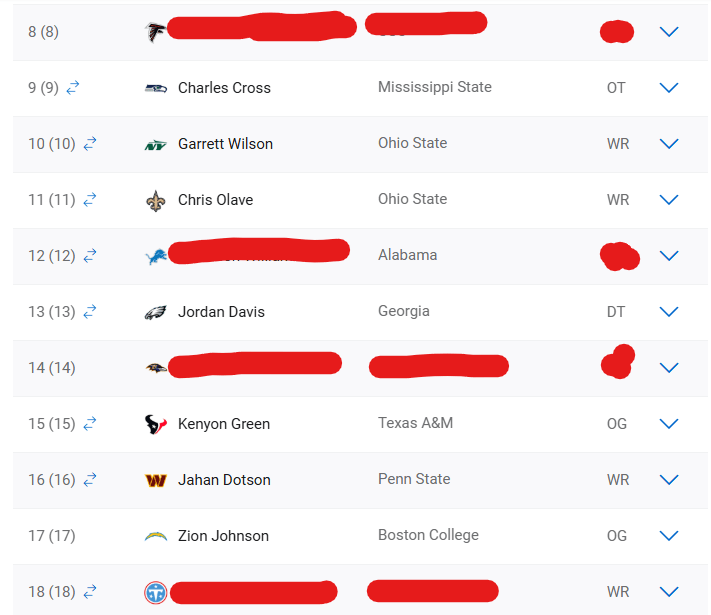Click the Texans logo beside Kenyon Green
The height and width of the screenshot is (615, 711).
point(156,425)
